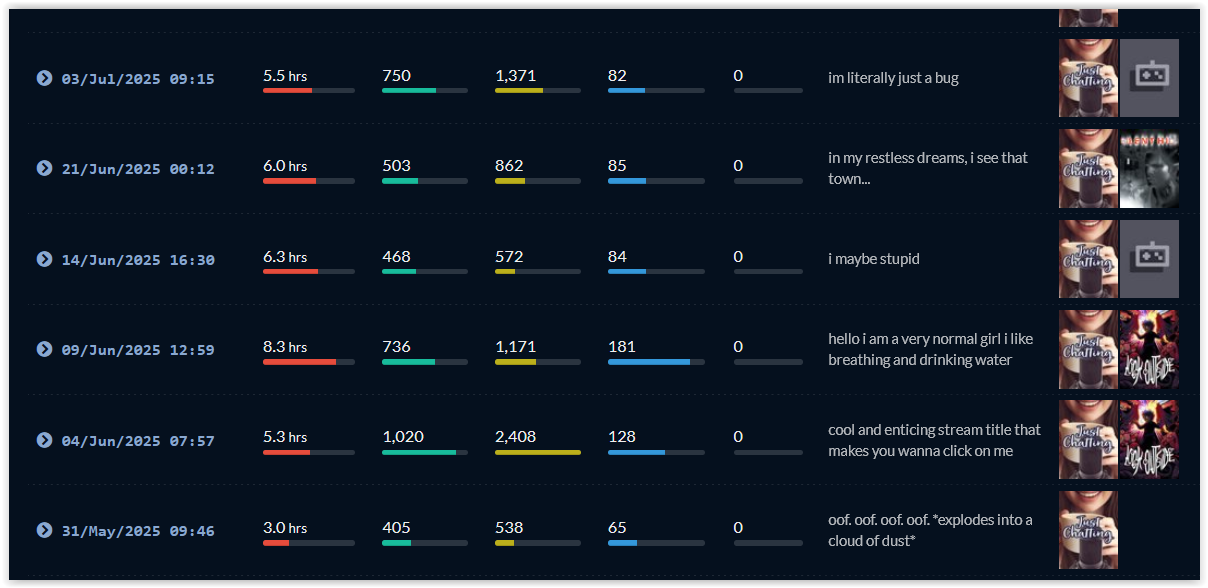Open the 21/Jun/2025 00:12 stream date link
This screenshot has width=1208, height=588.
coord(138,169)
